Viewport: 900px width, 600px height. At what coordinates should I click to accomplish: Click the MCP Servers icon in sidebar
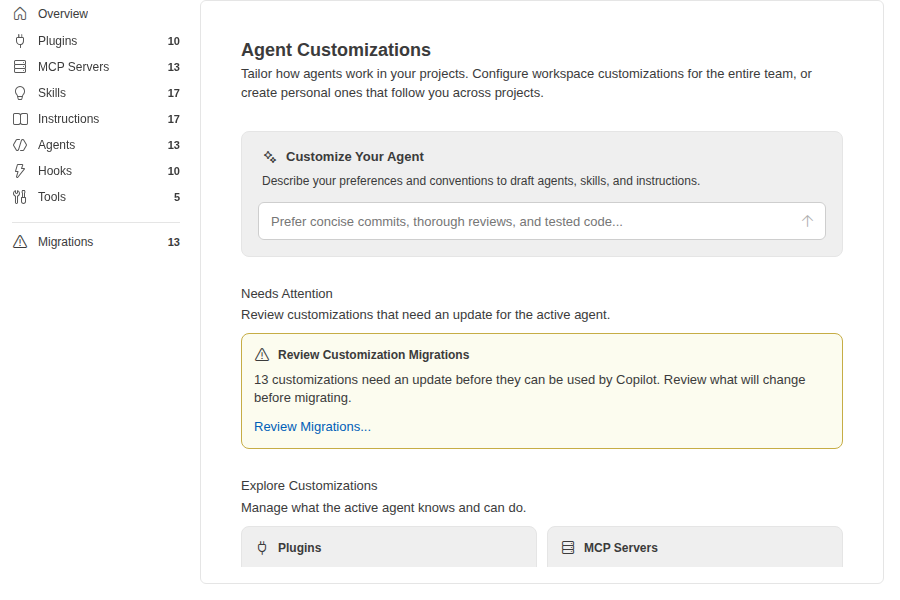[x=20, y=67]
